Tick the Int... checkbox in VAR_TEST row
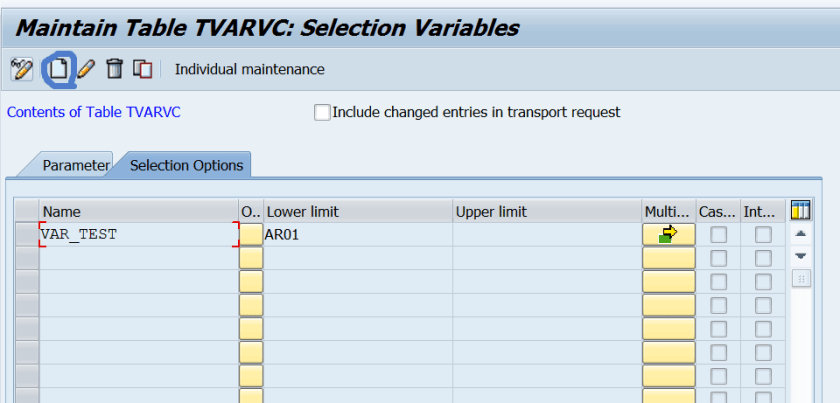 coord(763,235)
